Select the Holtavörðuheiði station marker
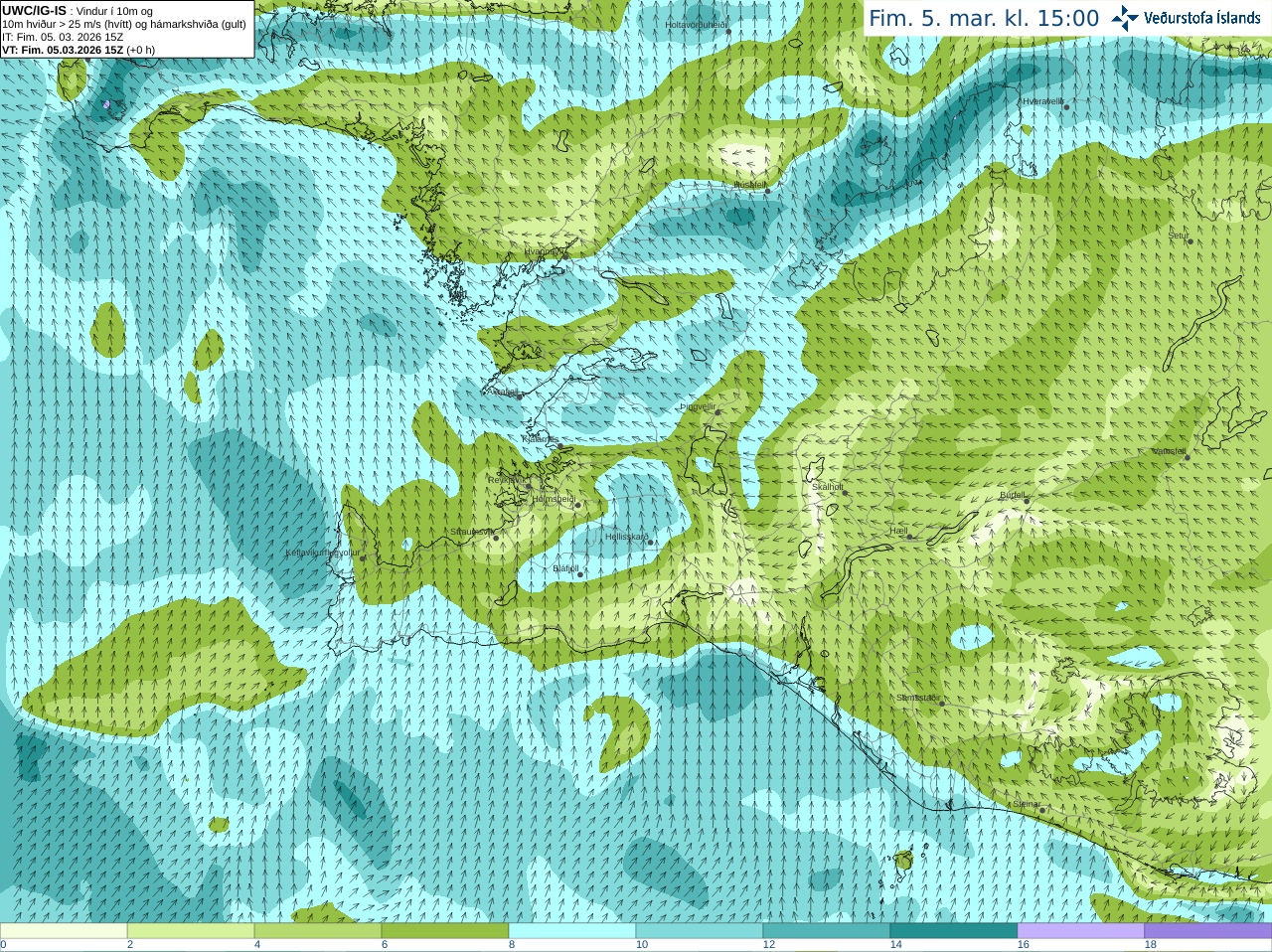Screen dimensions: 1272x952 pyautogui.click(x=728, y=31)
